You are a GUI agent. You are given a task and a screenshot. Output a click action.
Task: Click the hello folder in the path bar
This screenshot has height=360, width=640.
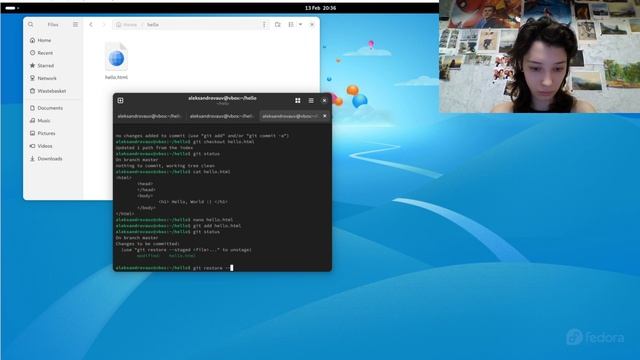(x=153, y=24)
